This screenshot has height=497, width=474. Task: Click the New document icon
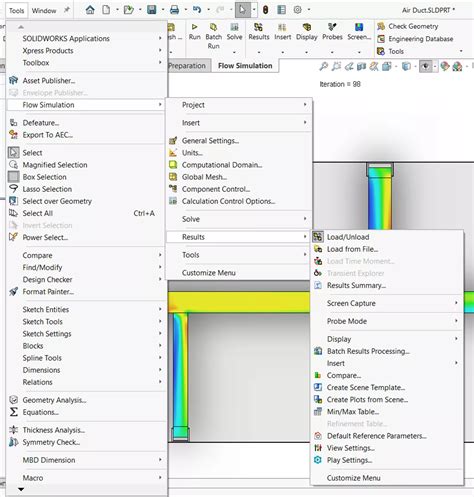pyautogui.click(x=106, y=10)
